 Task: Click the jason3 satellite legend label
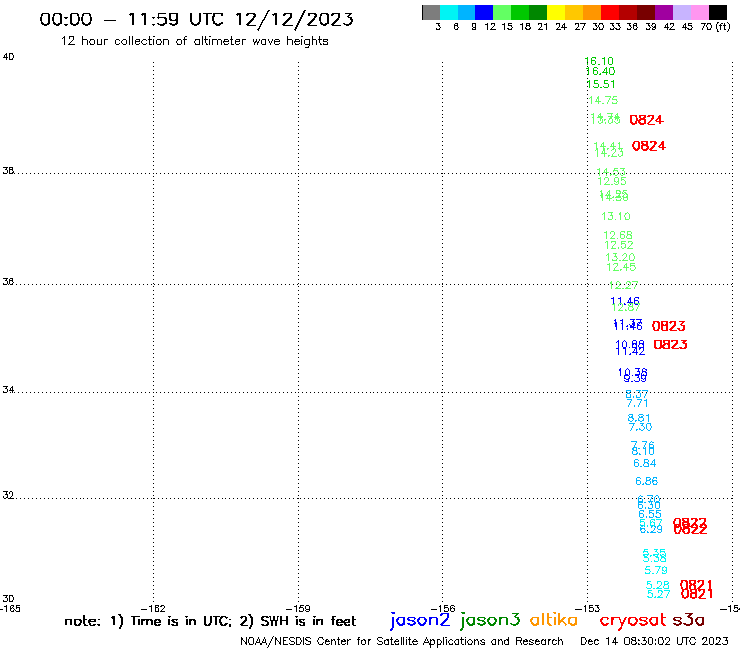point(490,620)
